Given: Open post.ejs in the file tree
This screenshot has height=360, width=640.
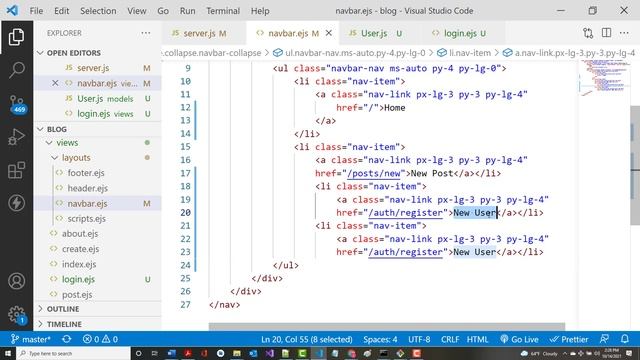Looking at the screenshot, I should tap(77, 295).
